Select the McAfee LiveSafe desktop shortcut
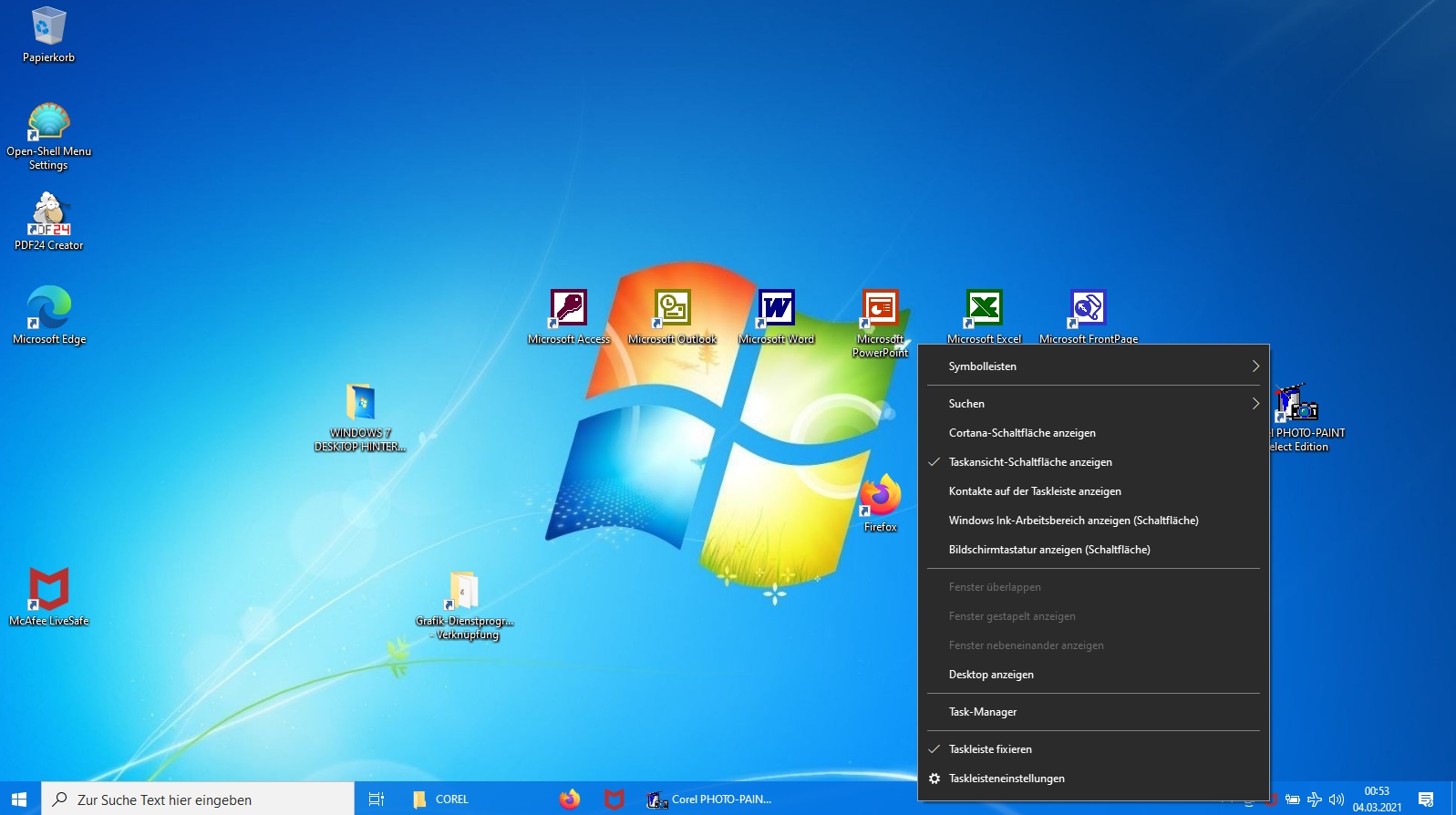The image size is (1456, 815). pyautogui.click(x=49, y=597)
